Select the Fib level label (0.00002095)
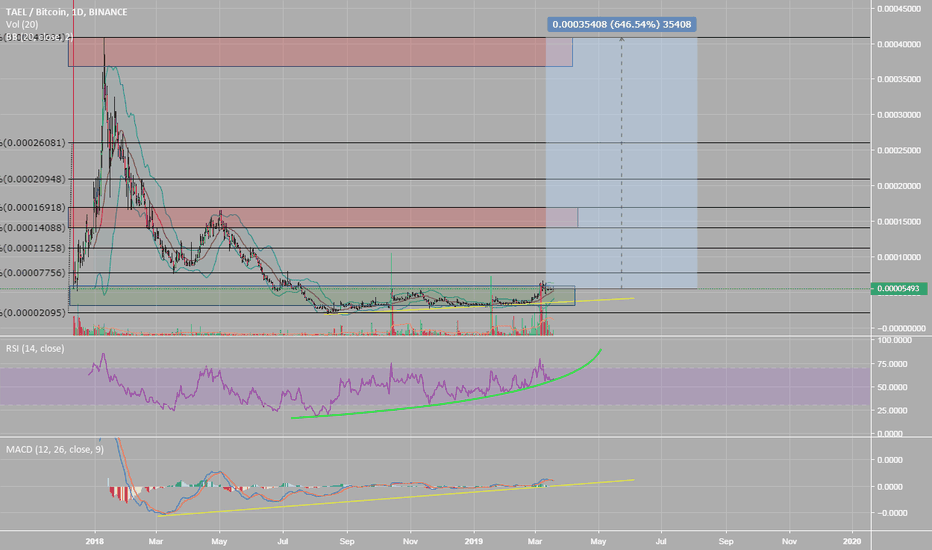 click(x=34, y=312)
